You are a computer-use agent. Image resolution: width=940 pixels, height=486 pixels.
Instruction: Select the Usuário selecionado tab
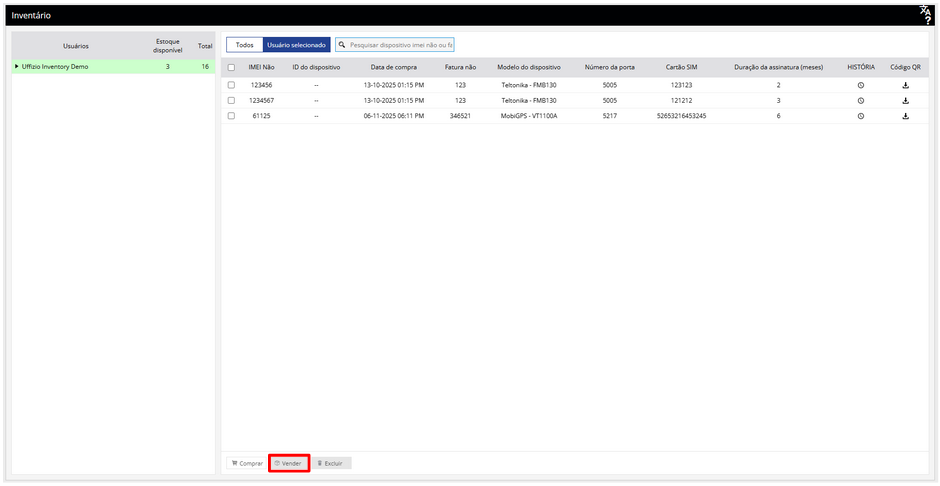click(296, 45)
